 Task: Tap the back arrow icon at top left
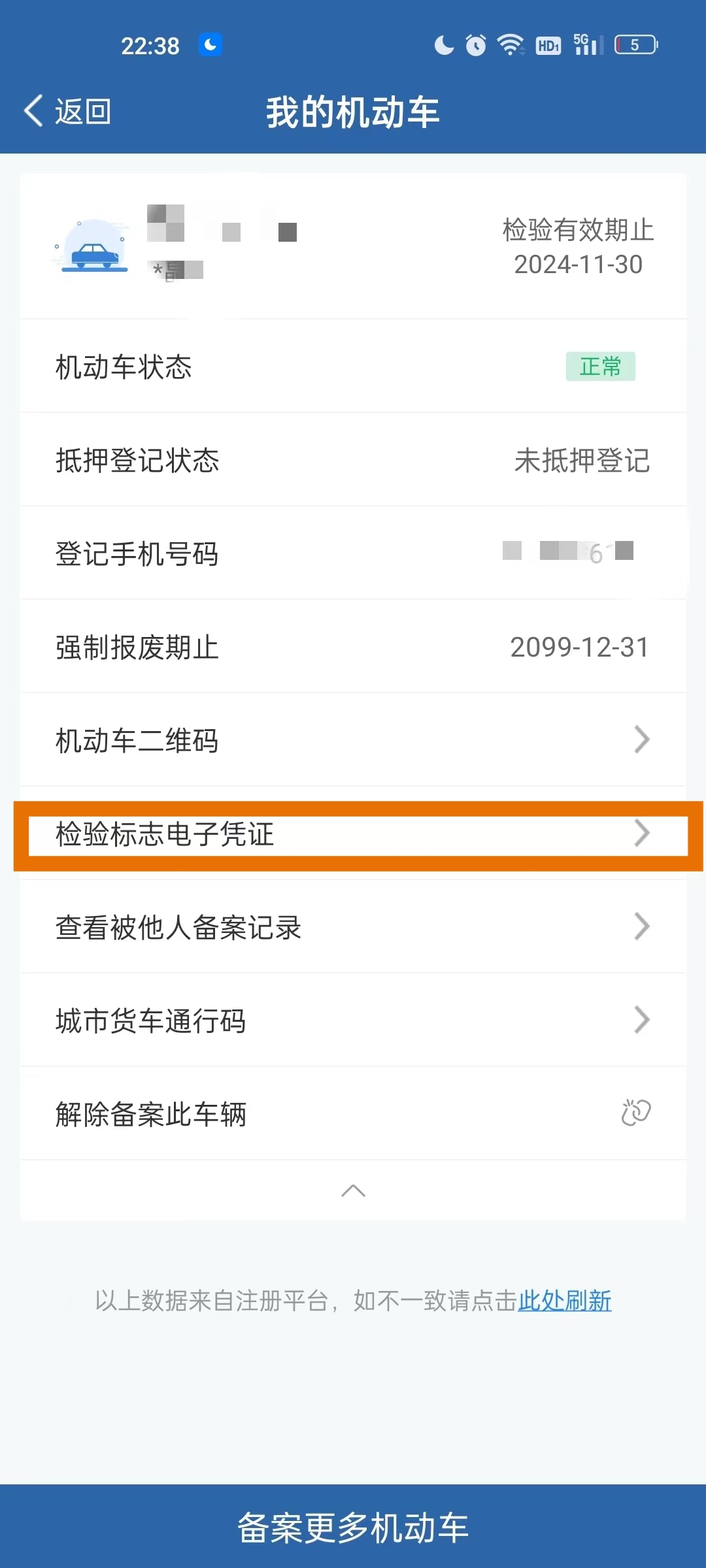(33, 110)
